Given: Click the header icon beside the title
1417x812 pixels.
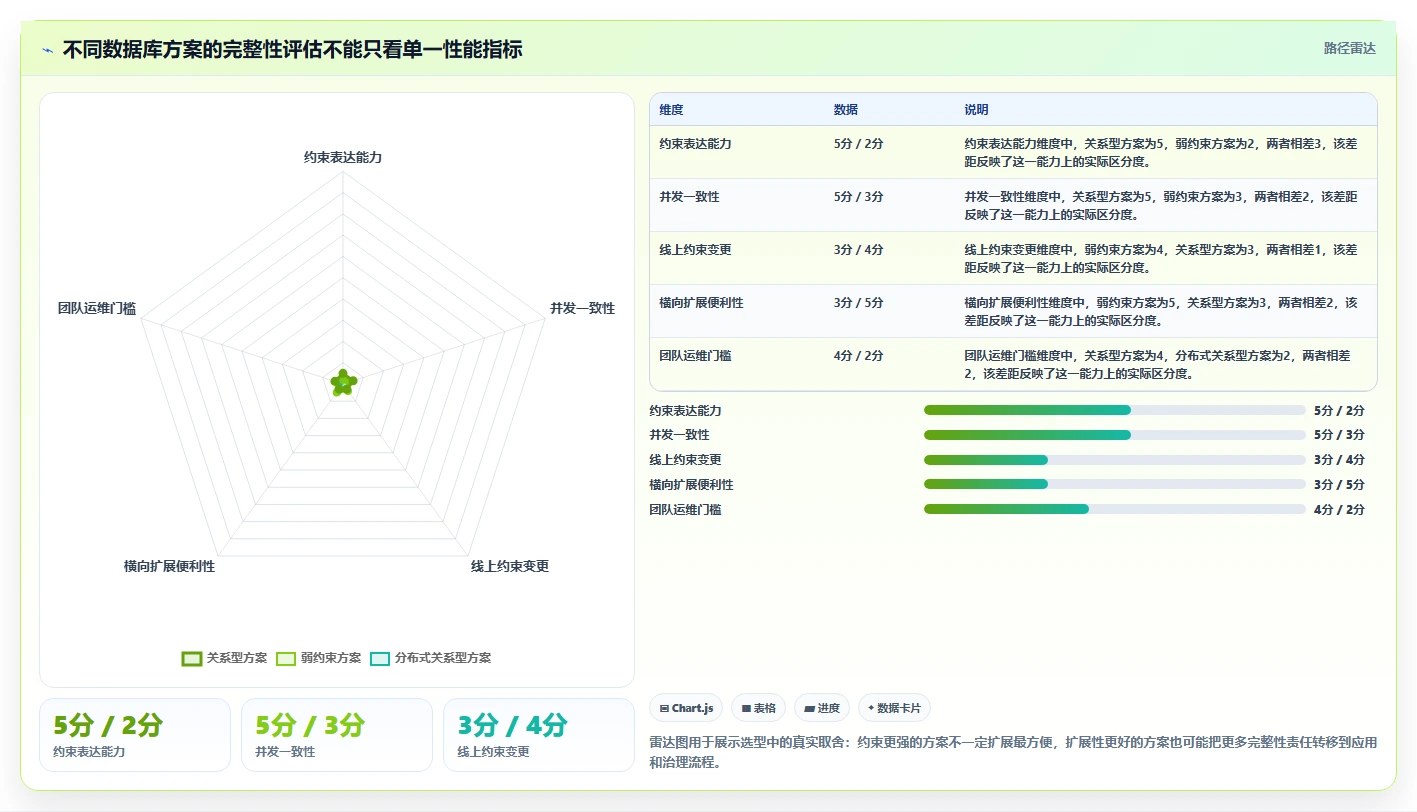Looking at the screenshot, I should 47,50.
